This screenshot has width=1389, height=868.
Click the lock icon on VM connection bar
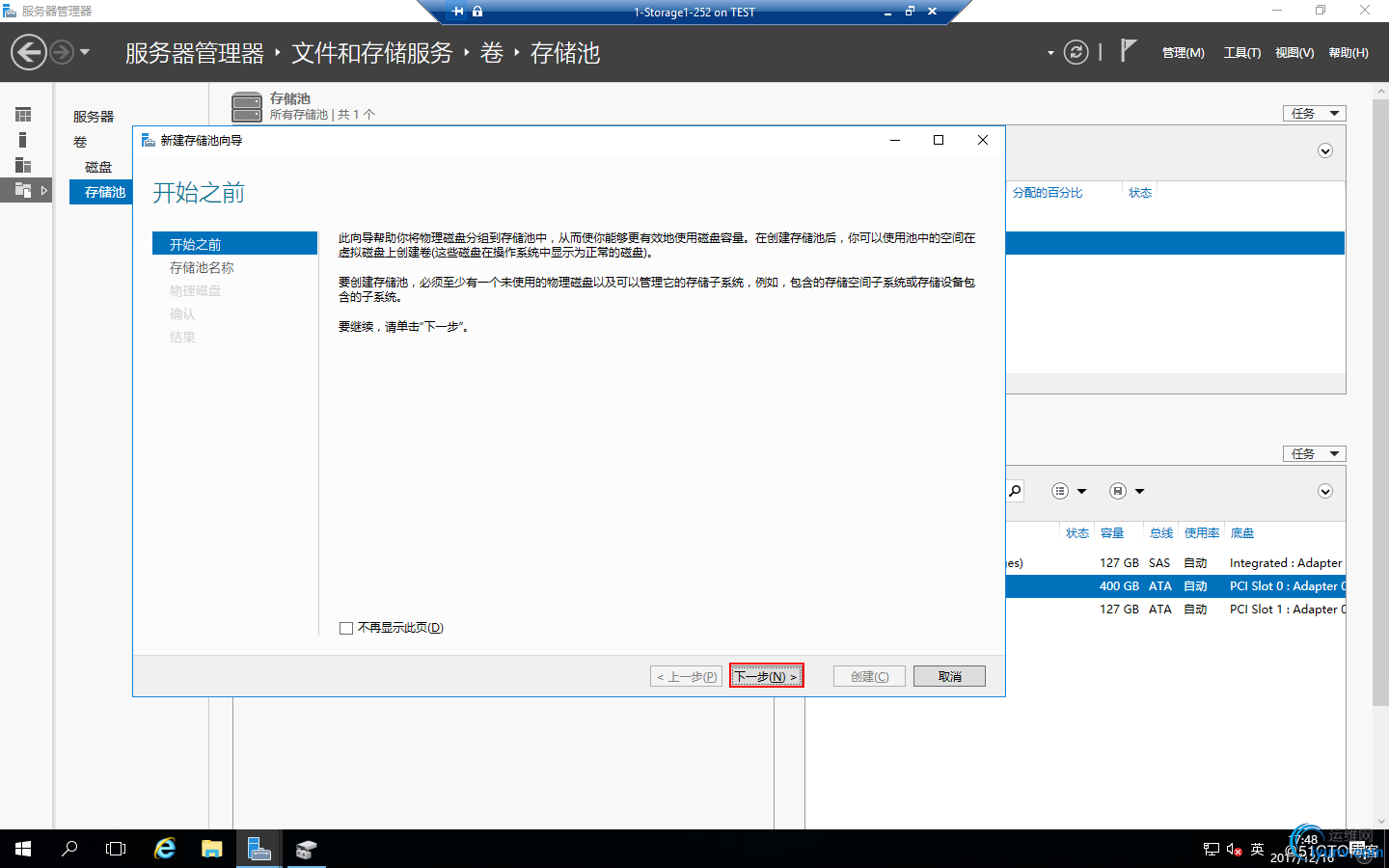coord(477,12)
